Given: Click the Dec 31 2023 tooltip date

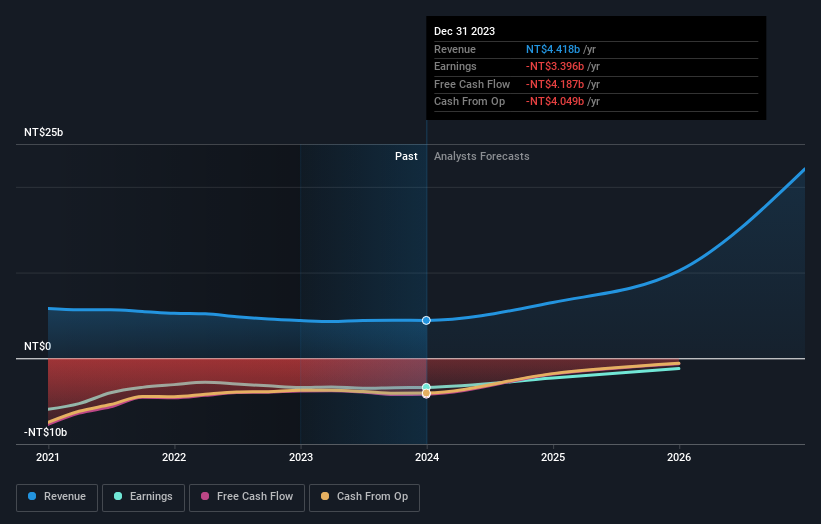Looking at the screenshot, I should point(464,31).
